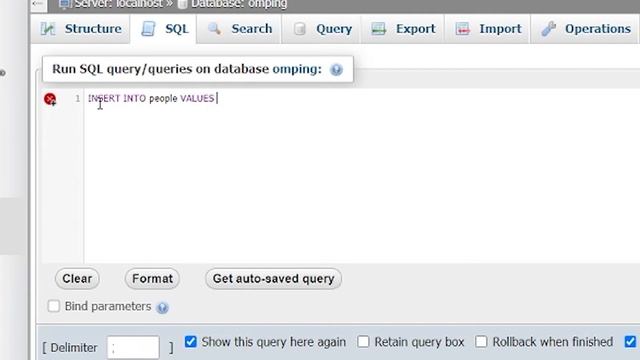Switch to the SQL tab

164,29
